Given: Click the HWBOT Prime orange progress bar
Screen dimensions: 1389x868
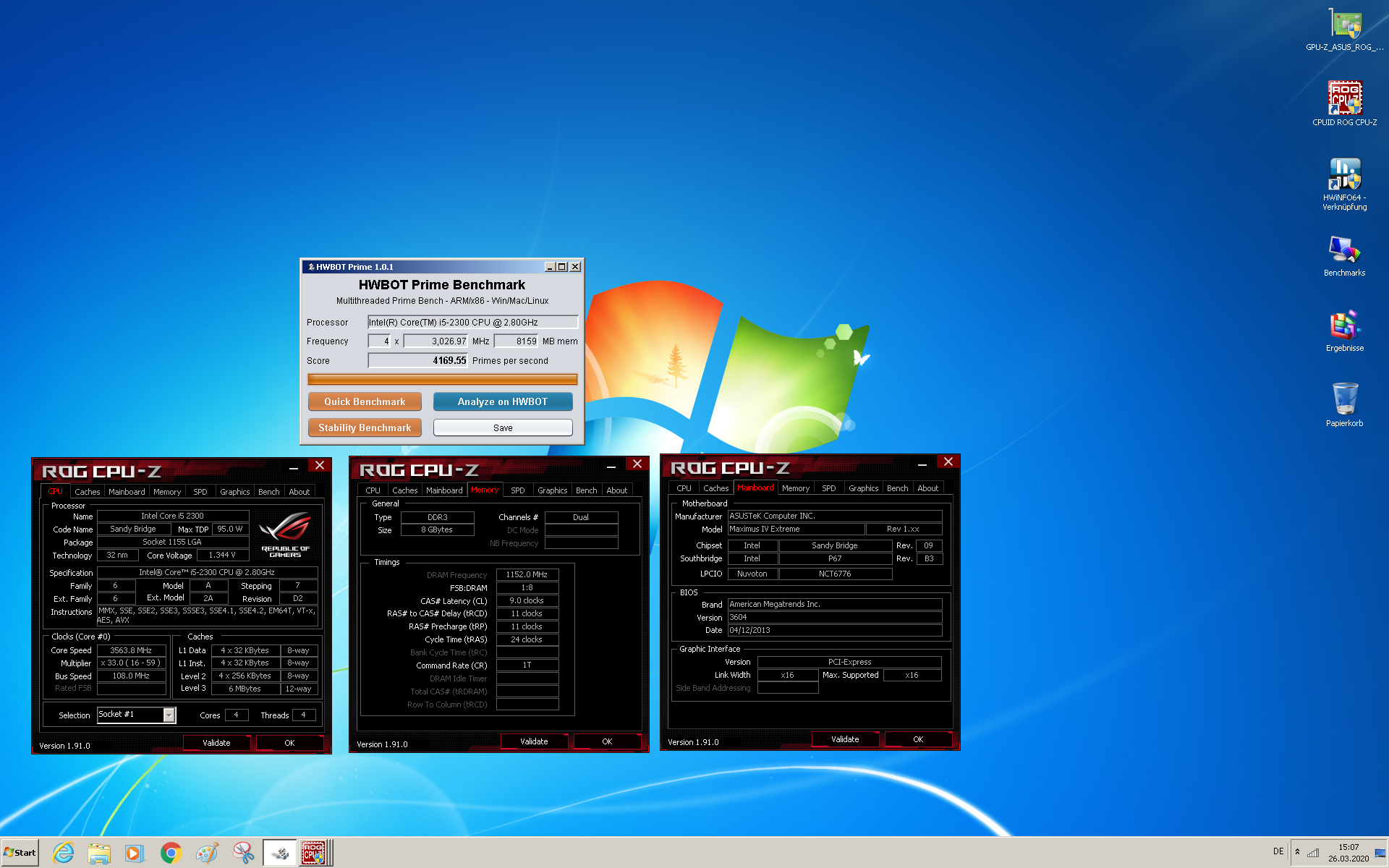Looking at the screenshot, I should pyautogui.click(x=442, y=379).
